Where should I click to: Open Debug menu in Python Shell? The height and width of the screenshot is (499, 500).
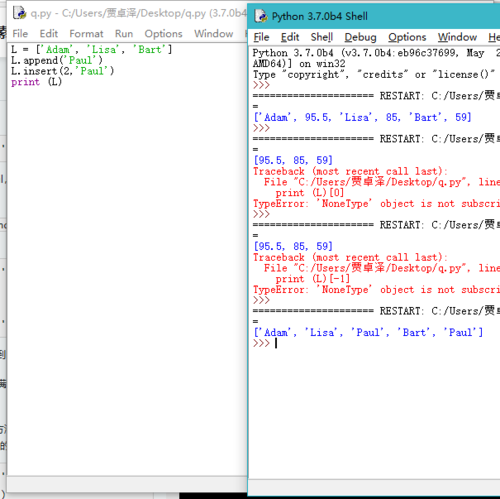pyautogui.click(x=360, y=37)
